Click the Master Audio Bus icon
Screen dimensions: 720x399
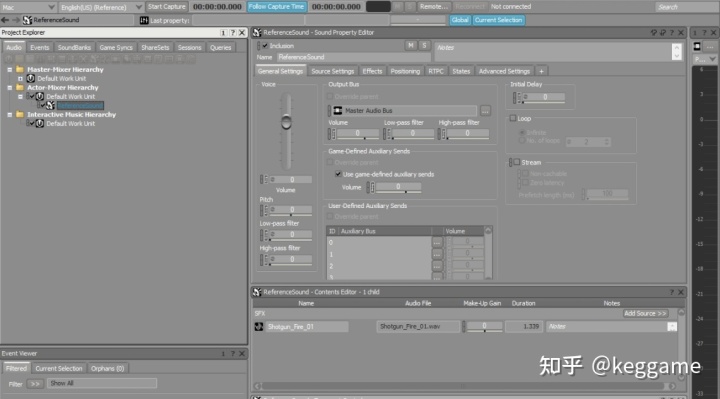click(x=338, y=111)
